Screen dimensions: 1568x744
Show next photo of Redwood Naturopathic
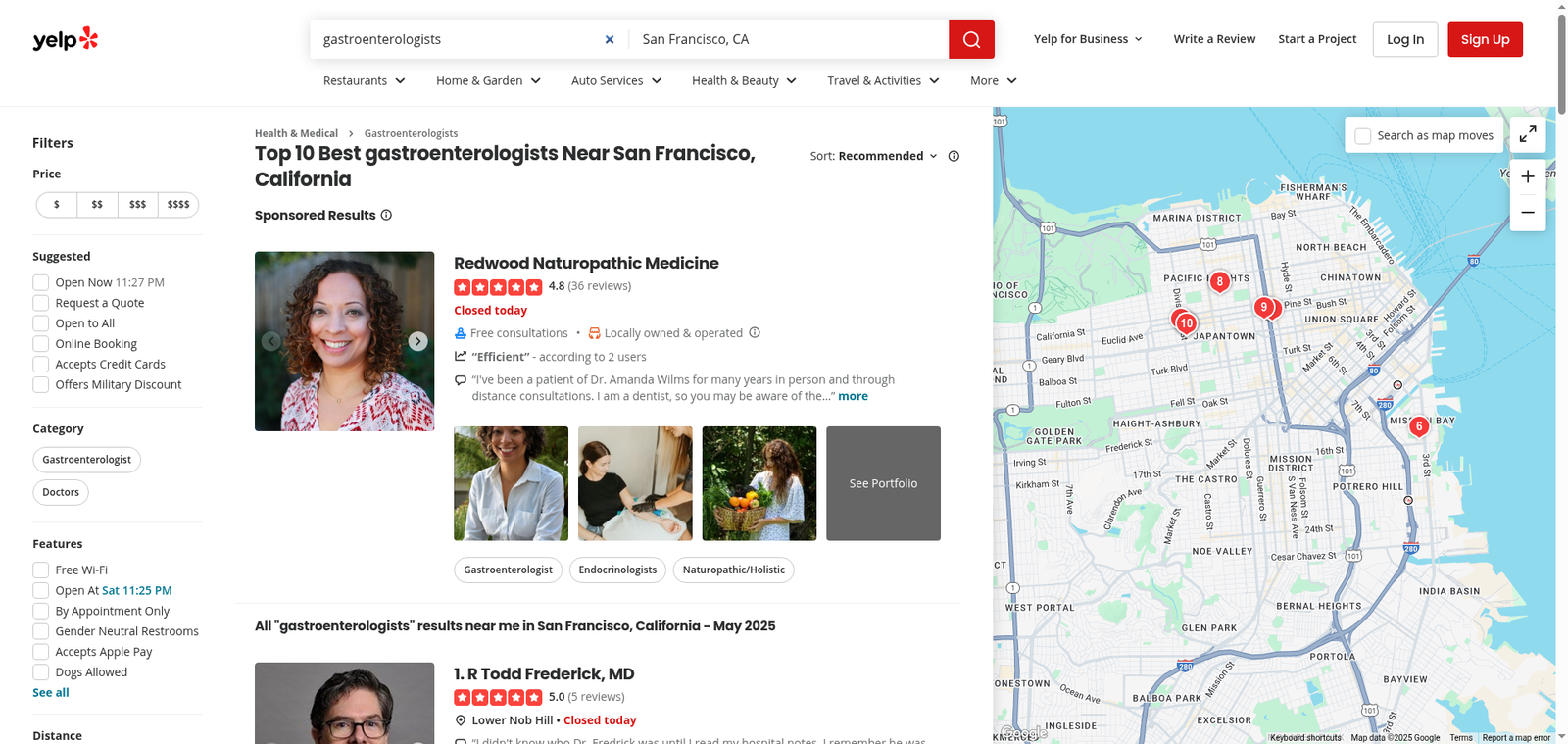click(417, 341)
